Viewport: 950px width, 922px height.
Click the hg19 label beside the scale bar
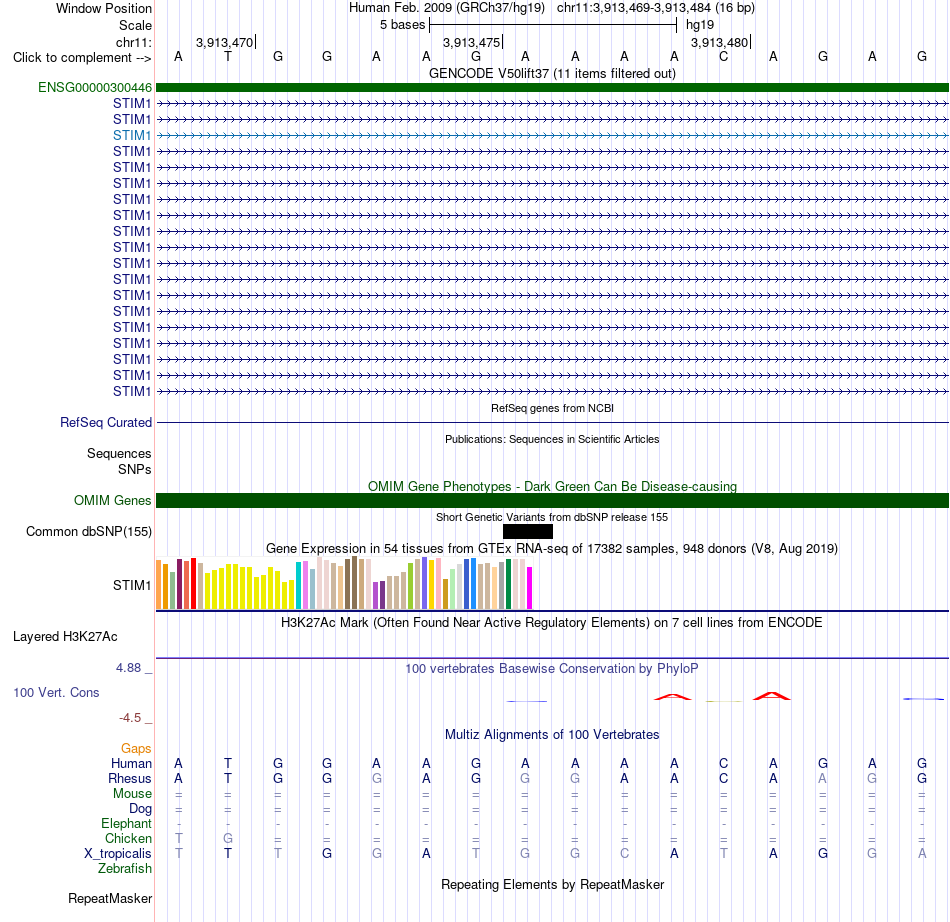click(700, 25)
